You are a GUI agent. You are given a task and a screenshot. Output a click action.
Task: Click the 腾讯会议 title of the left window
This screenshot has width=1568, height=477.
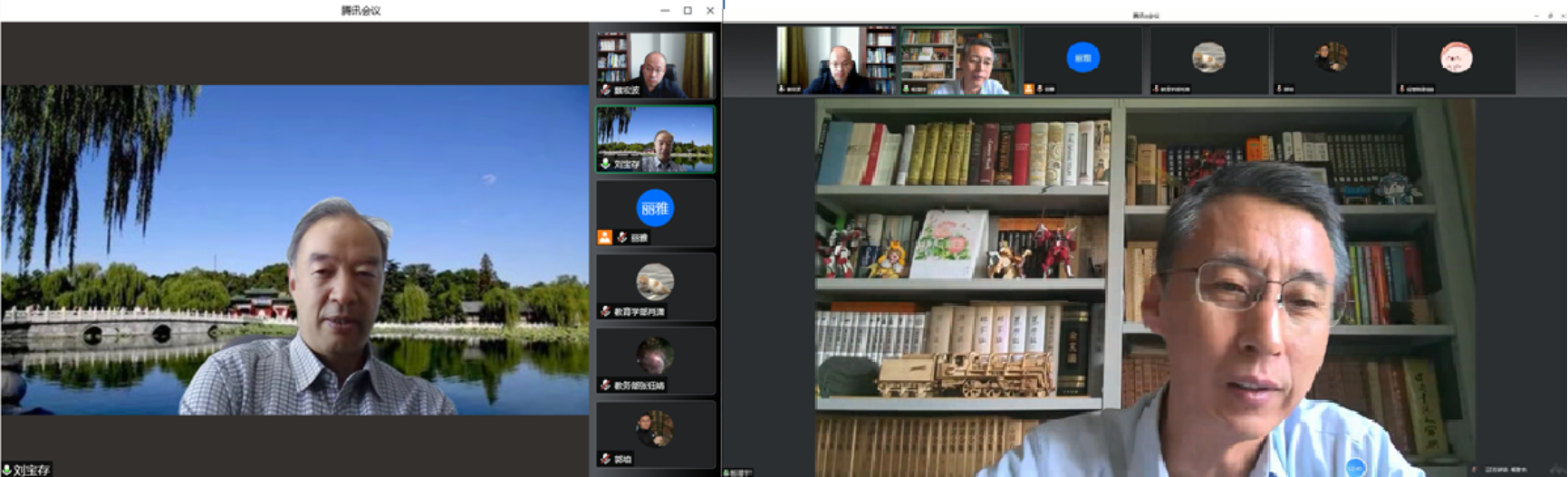(361, 10)
